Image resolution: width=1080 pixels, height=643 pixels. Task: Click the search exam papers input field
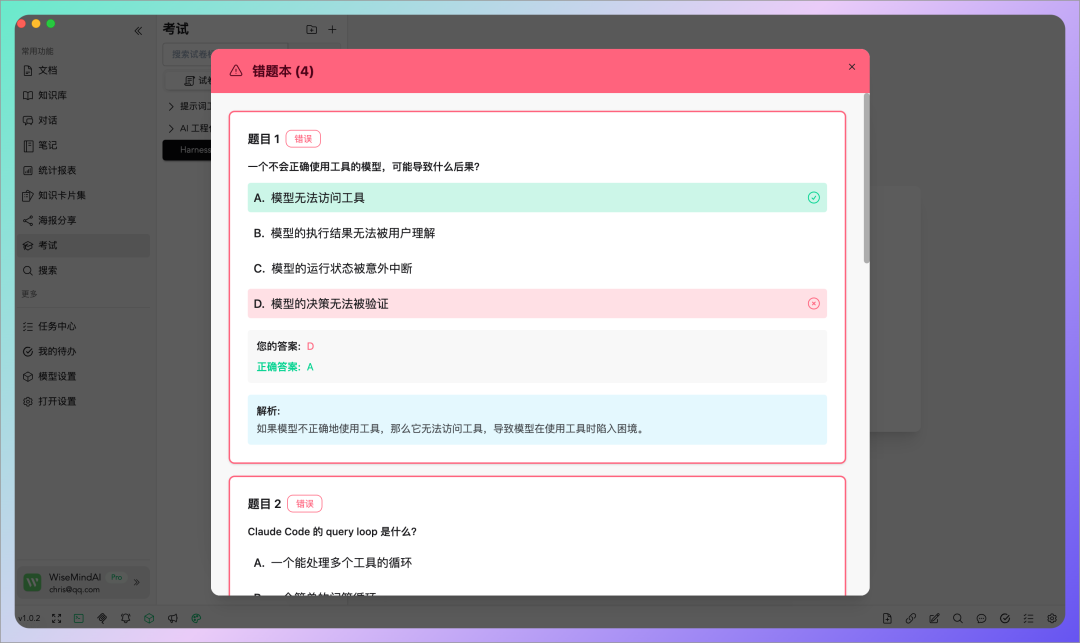(187, 54)
